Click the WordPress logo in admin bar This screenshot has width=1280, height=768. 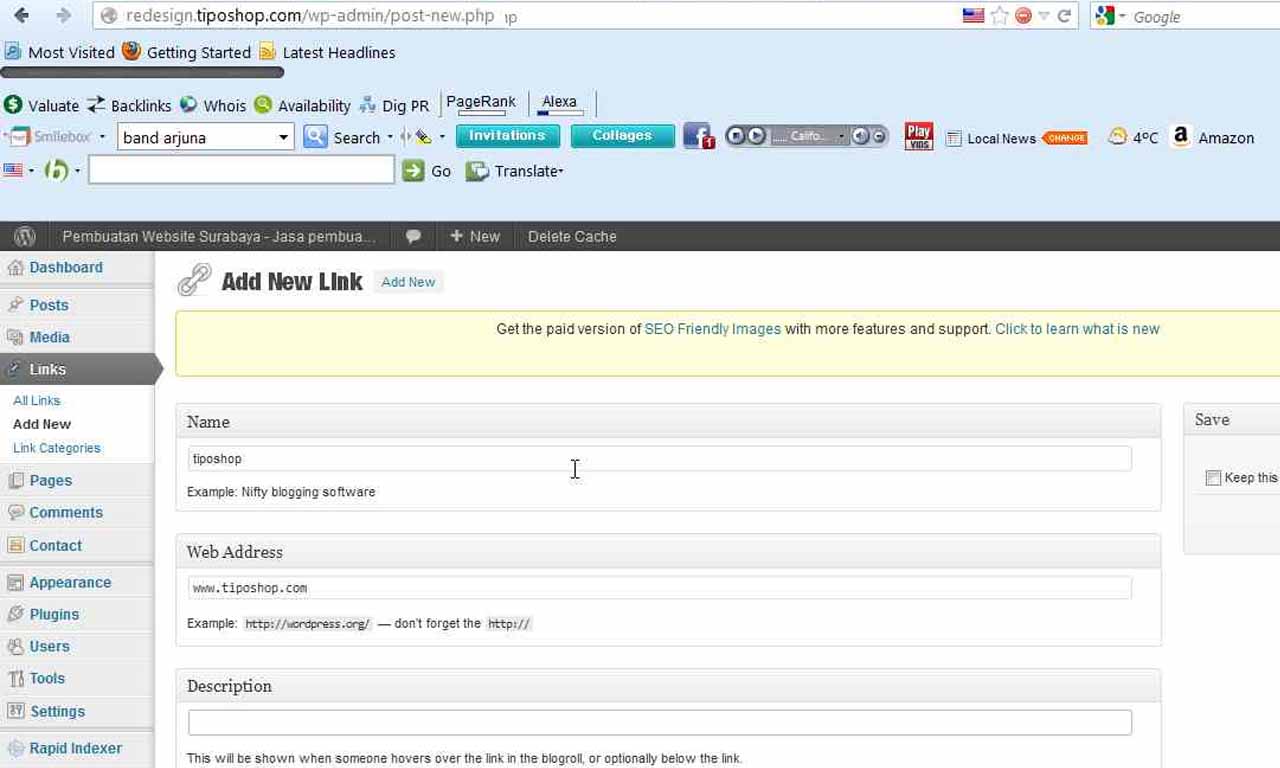point(25,237)
